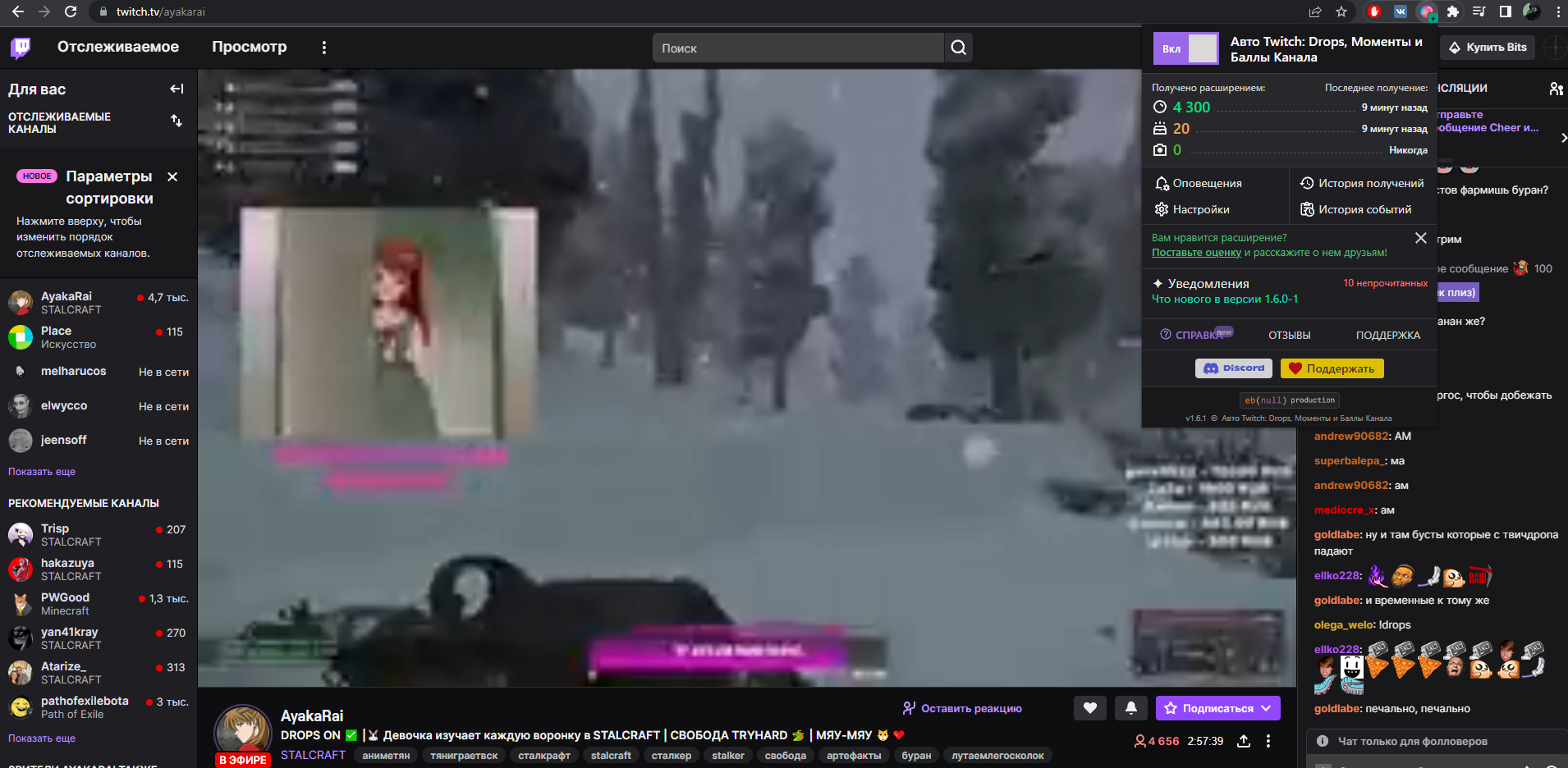The width and height of the screenshot is (1568, 768).
Task: Open История событий in the popup
Action: click(x=1356, y=209)
